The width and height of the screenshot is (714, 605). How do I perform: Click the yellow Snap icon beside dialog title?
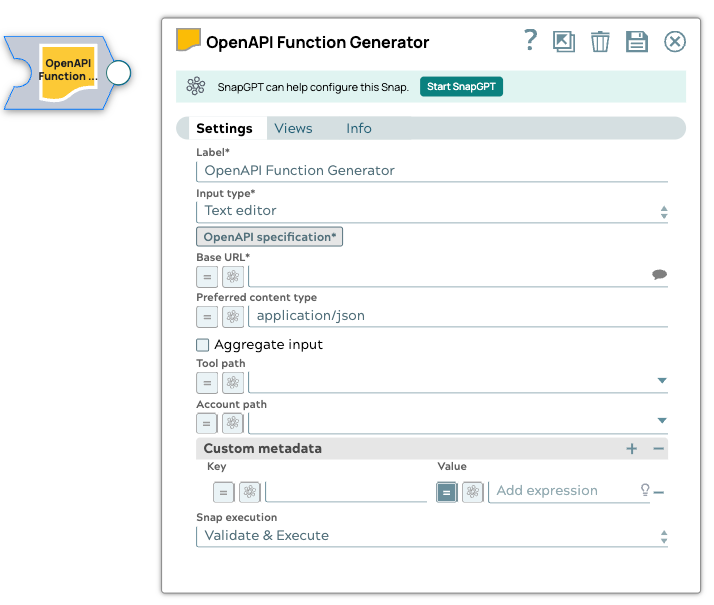189,40
